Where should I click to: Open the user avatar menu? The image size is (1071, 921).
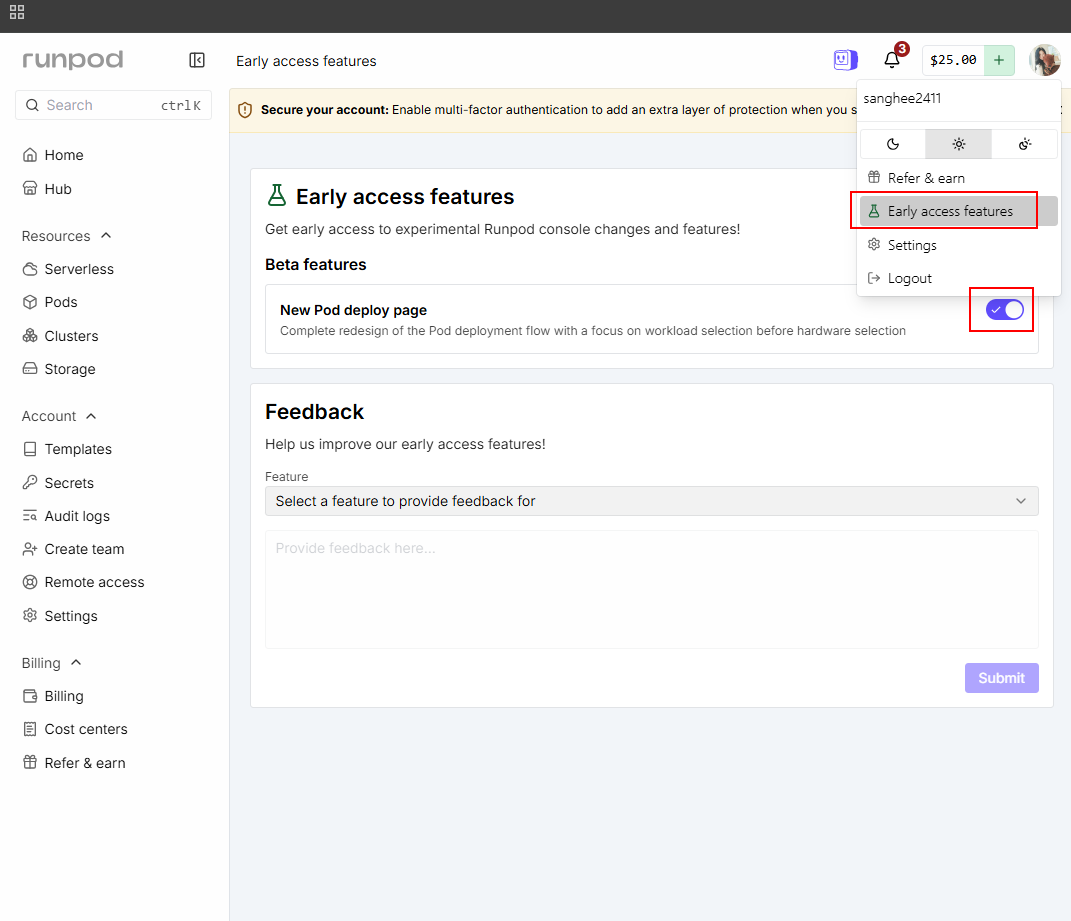point(1045,60)
